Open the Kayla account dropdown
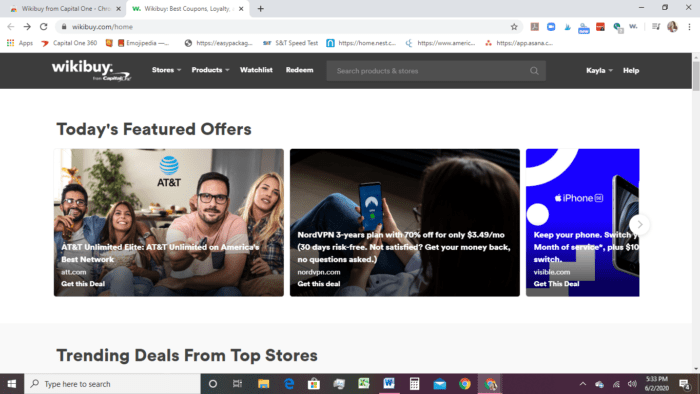 click(x=599, y=71)
